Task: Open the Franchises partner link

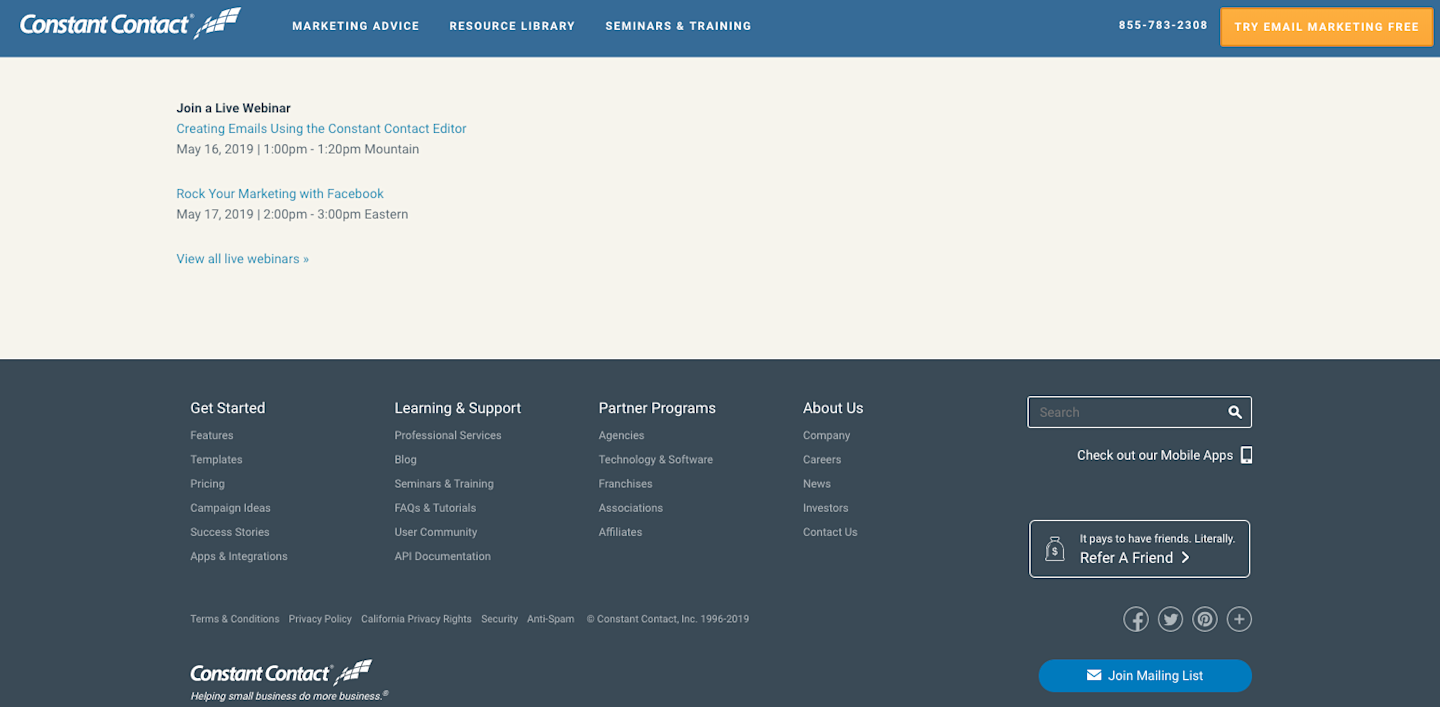Action: [x=626, y=484]
